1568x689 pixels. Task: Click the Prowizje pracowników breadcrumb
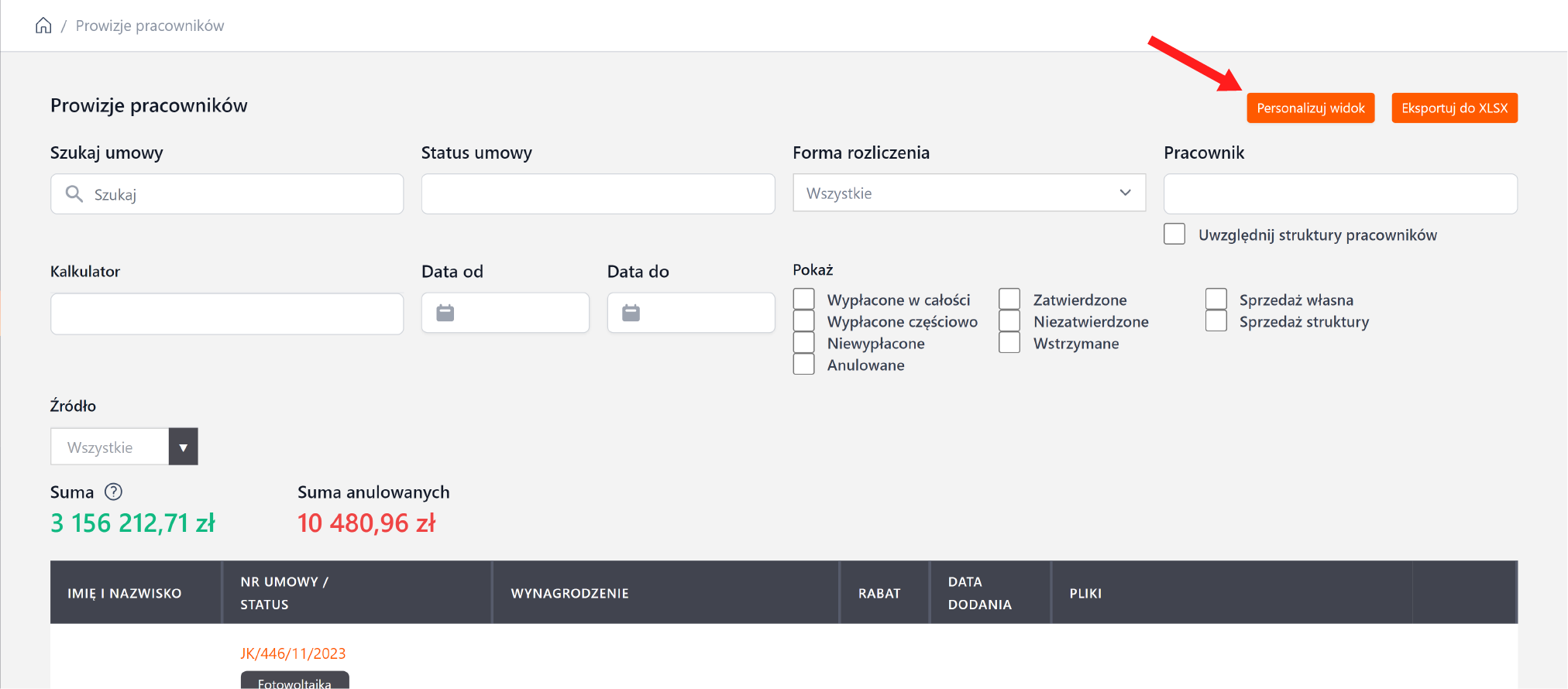click(150, 26)
